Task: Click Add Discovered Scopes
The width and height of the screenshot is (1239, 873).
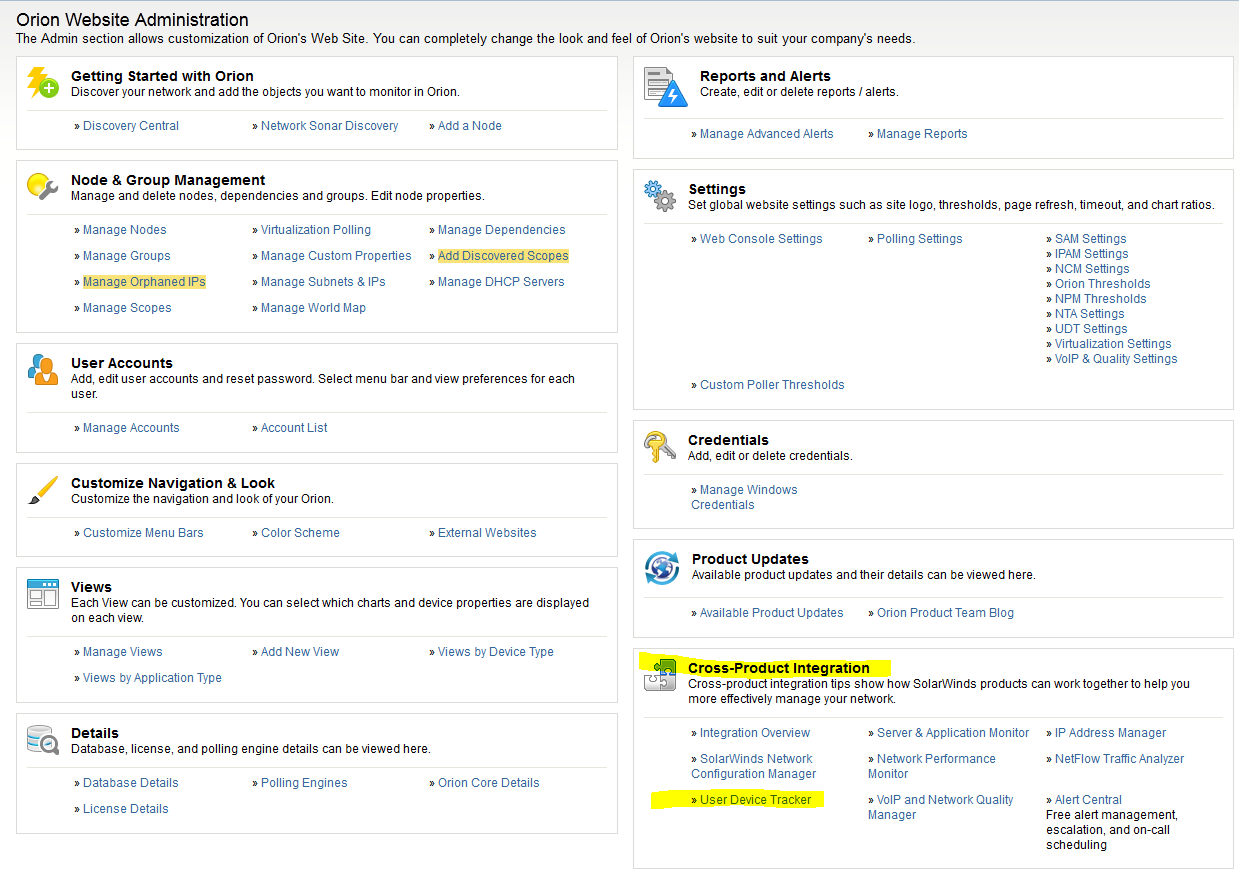Action: tap(503, 256)
